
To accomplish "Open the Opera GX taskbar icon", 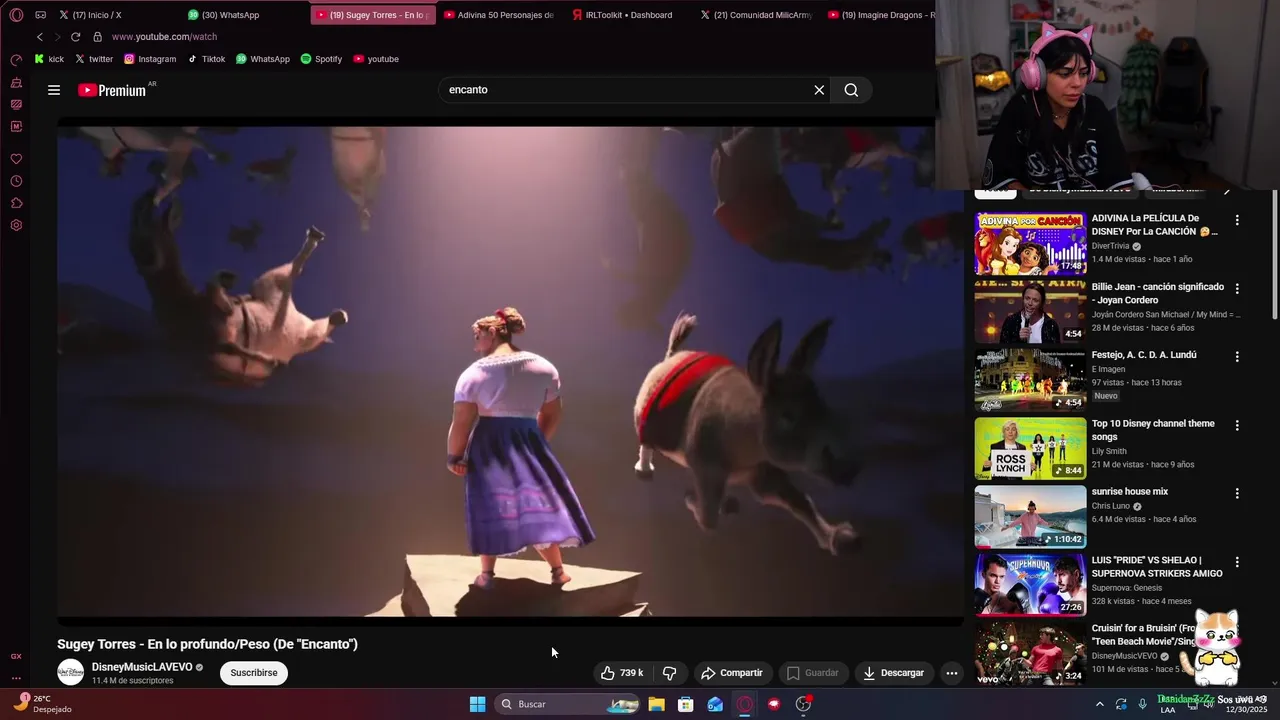I will 744,704.
